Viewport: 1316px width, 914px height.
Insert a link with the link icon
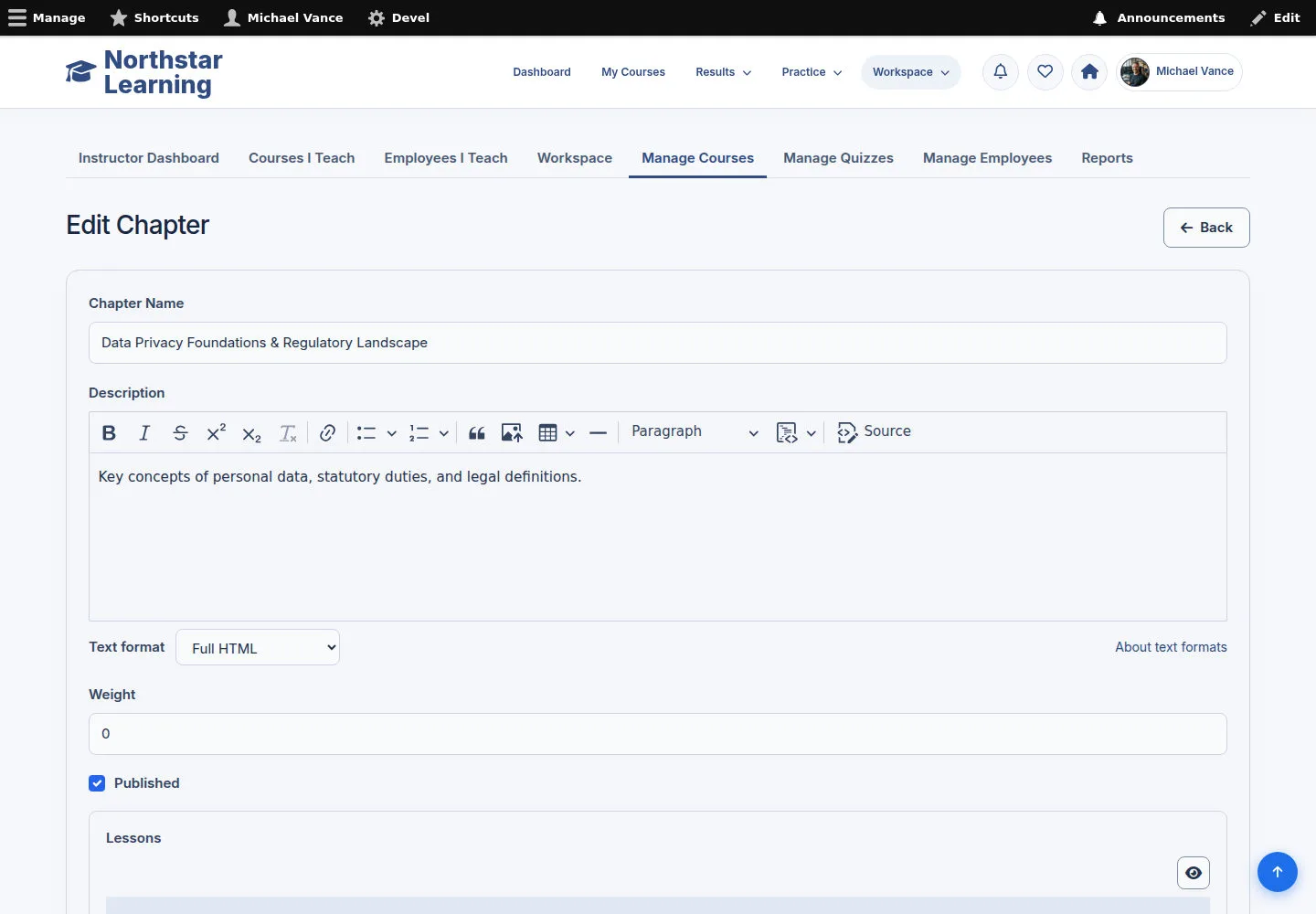coord(327,432)
